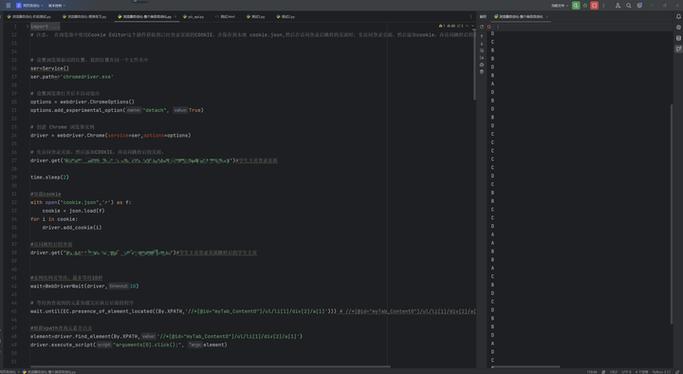Viewport: 683px width, 374px height.
Task: Open Notifications bell in right sidebar
Action: [x=678, y=17]
